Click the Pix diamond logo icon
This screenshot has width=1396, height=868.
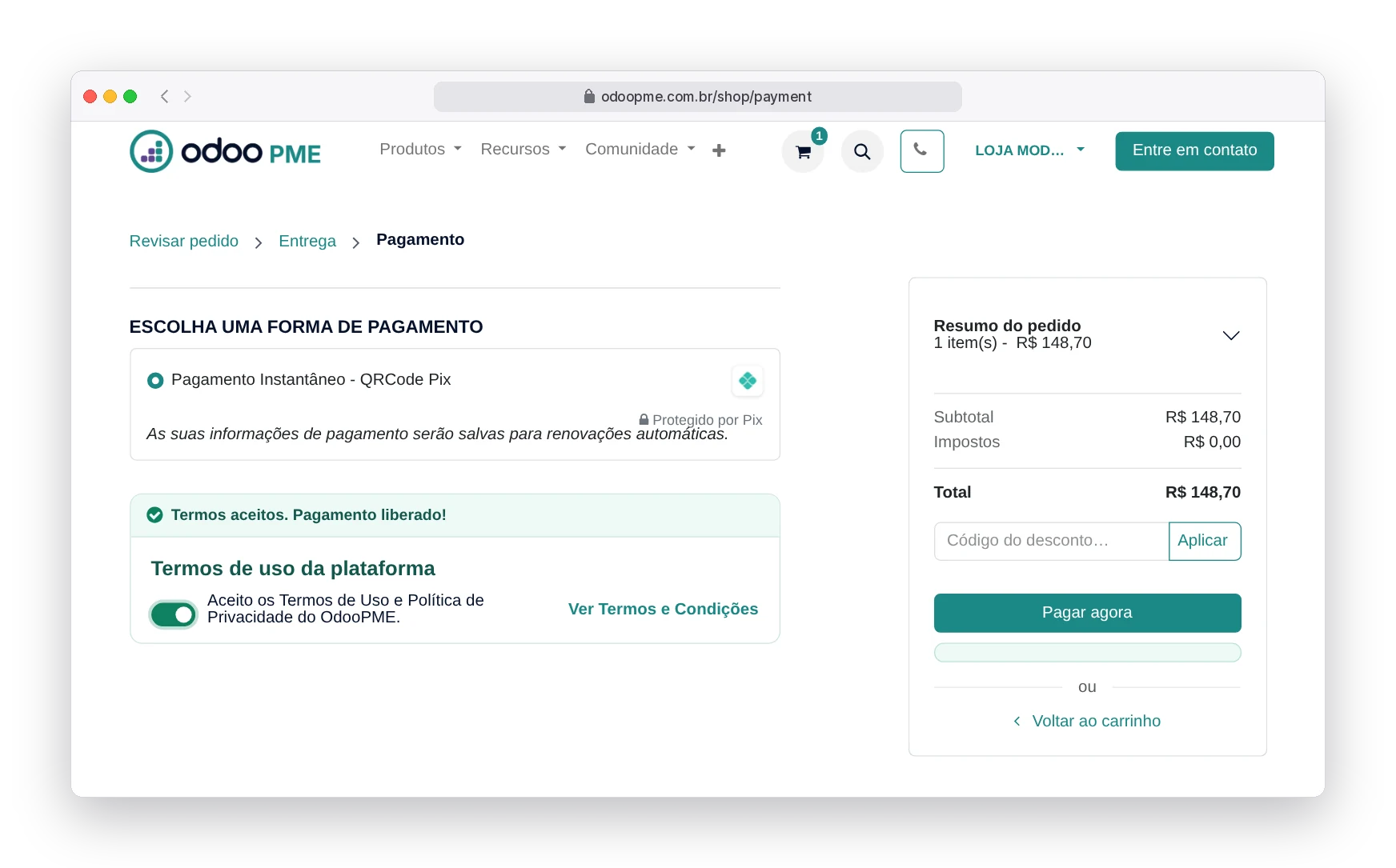(748, 381)
